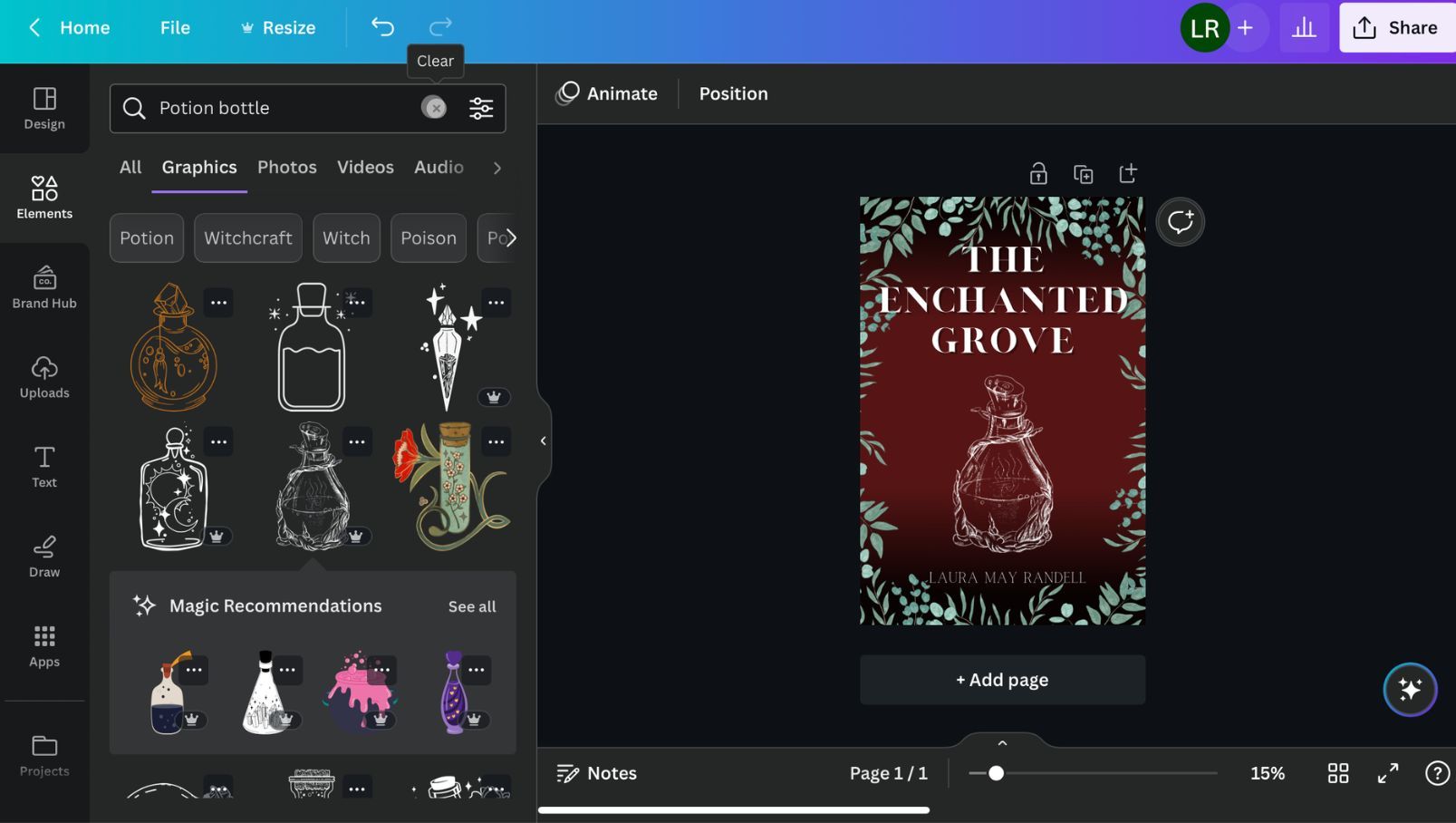Screen dimensions: 1456x823
Task: Insert the red flower vial graphic
Action: (x=450, y=487)
